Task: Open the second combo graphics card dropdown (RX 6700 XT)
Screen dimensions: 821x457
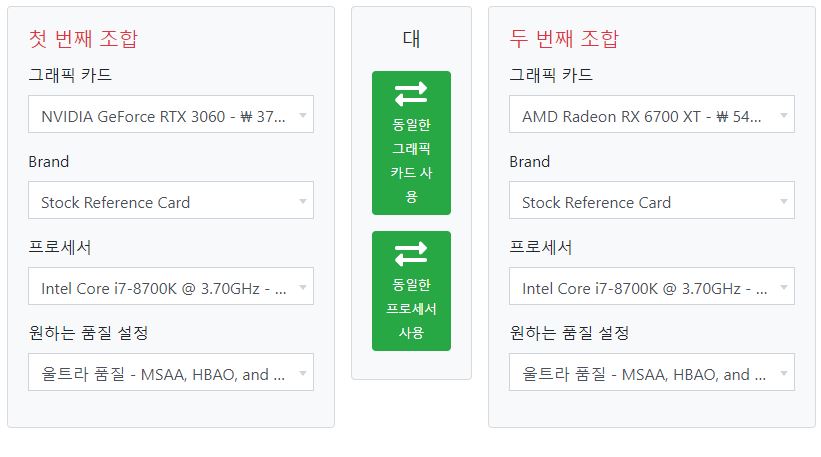Action: (651, 114)
